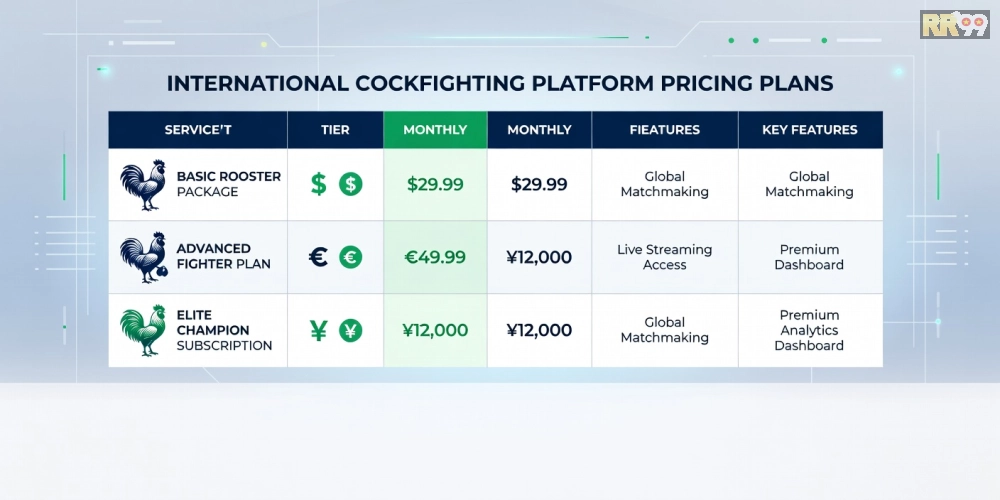Image resolution: width=1000 pixels, height=500 pixels.
Task: Click the plain dark euro sign icon
Action: coord(318,257)
